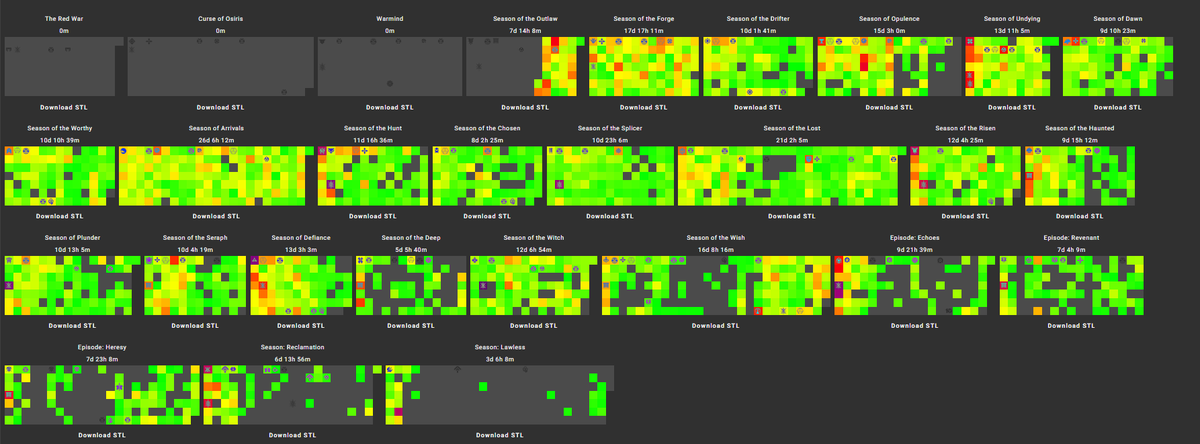Select Season of the Drifter heatmap
The height and width of the screenshot is (444, 1200).
click(758, 66)
